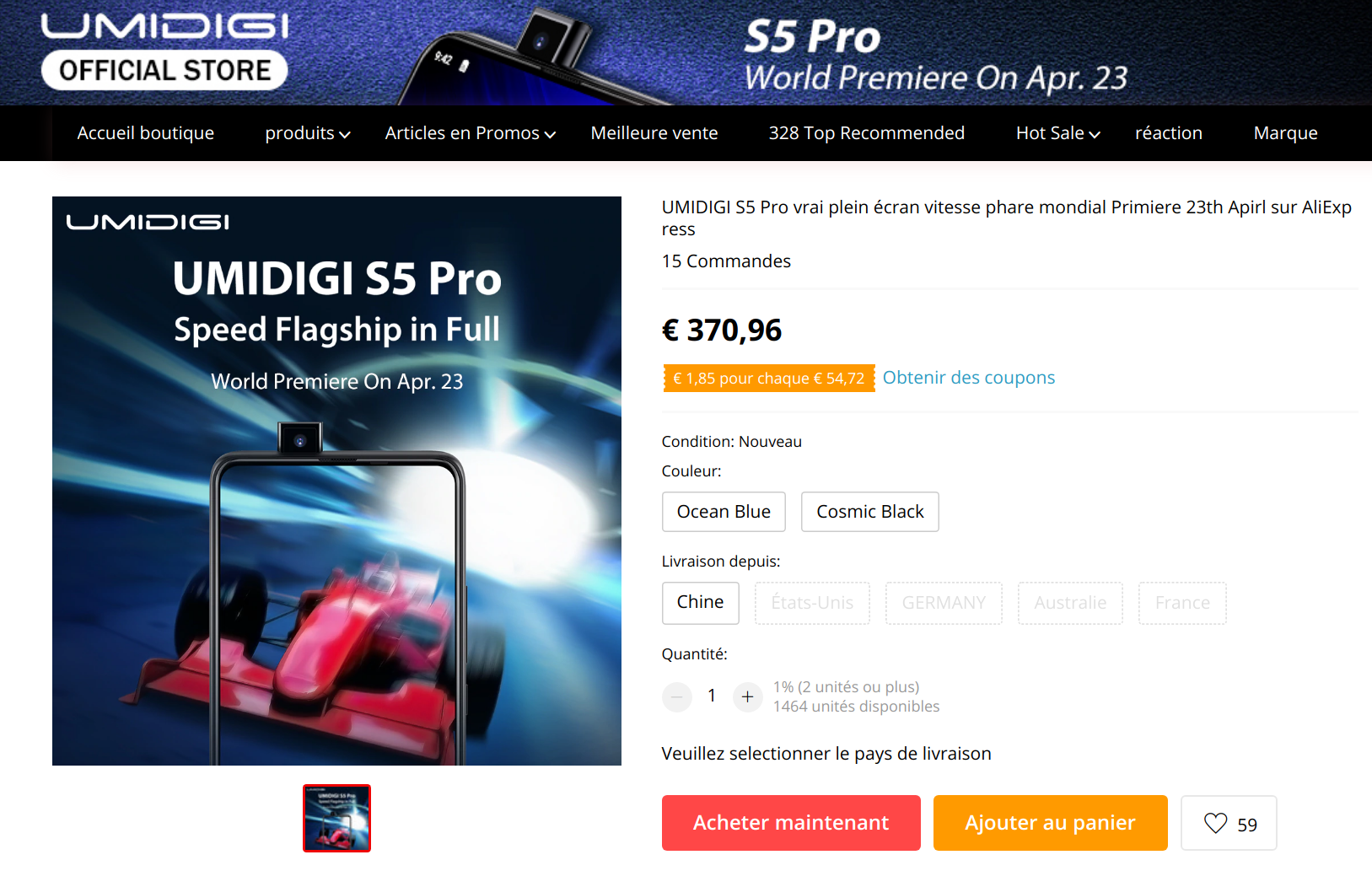Click the S5 Pro World Premiere banner
This screenshot has width=1372, height=887.
click(936, 55)
